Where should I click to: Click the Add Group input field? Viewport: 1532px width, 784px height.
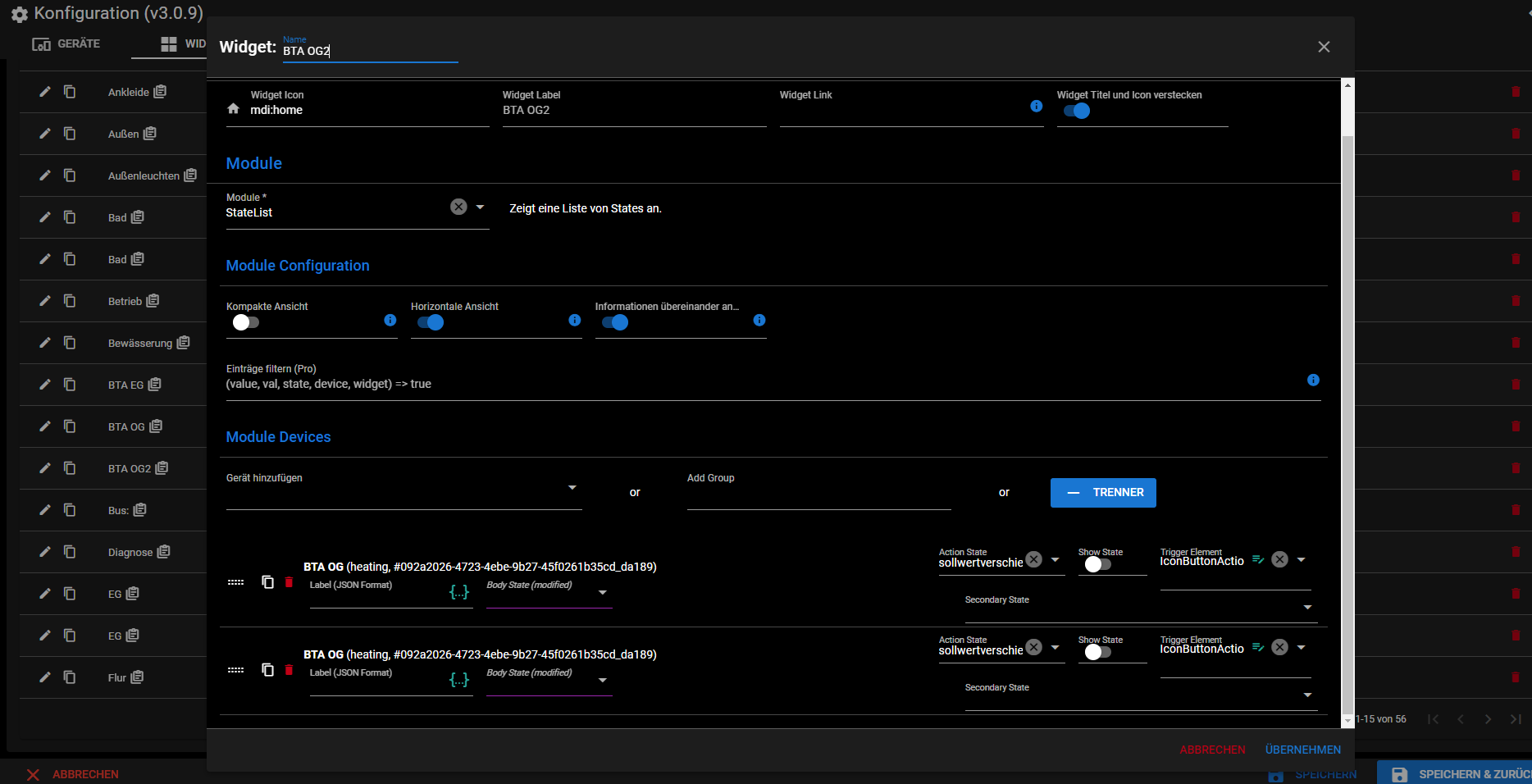tap(818, 492)
